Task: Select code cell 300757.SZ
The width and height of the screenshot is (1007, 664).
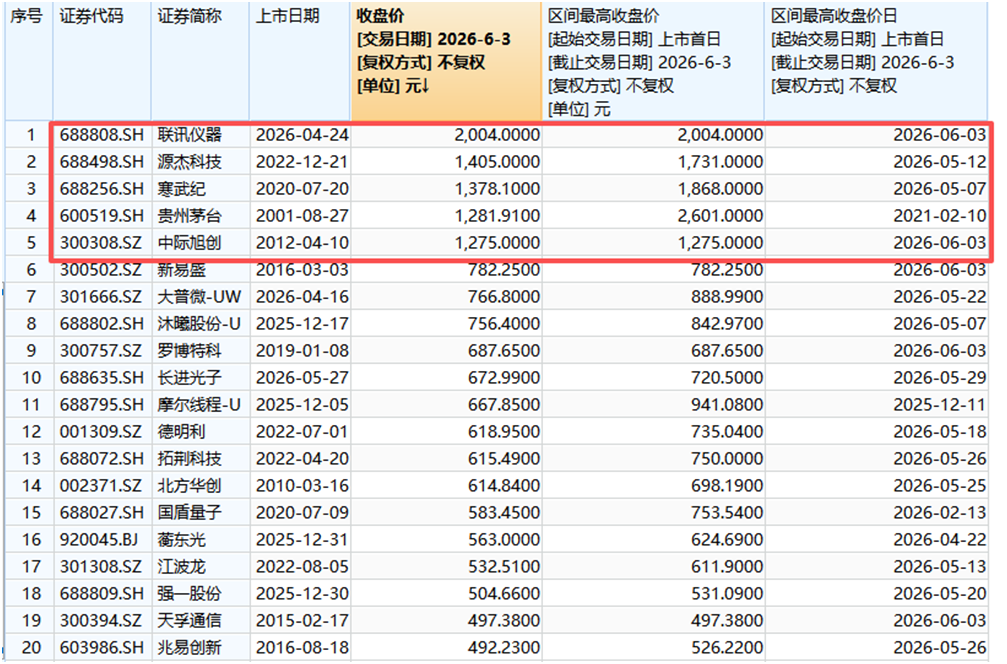Action: coord(102,351)
